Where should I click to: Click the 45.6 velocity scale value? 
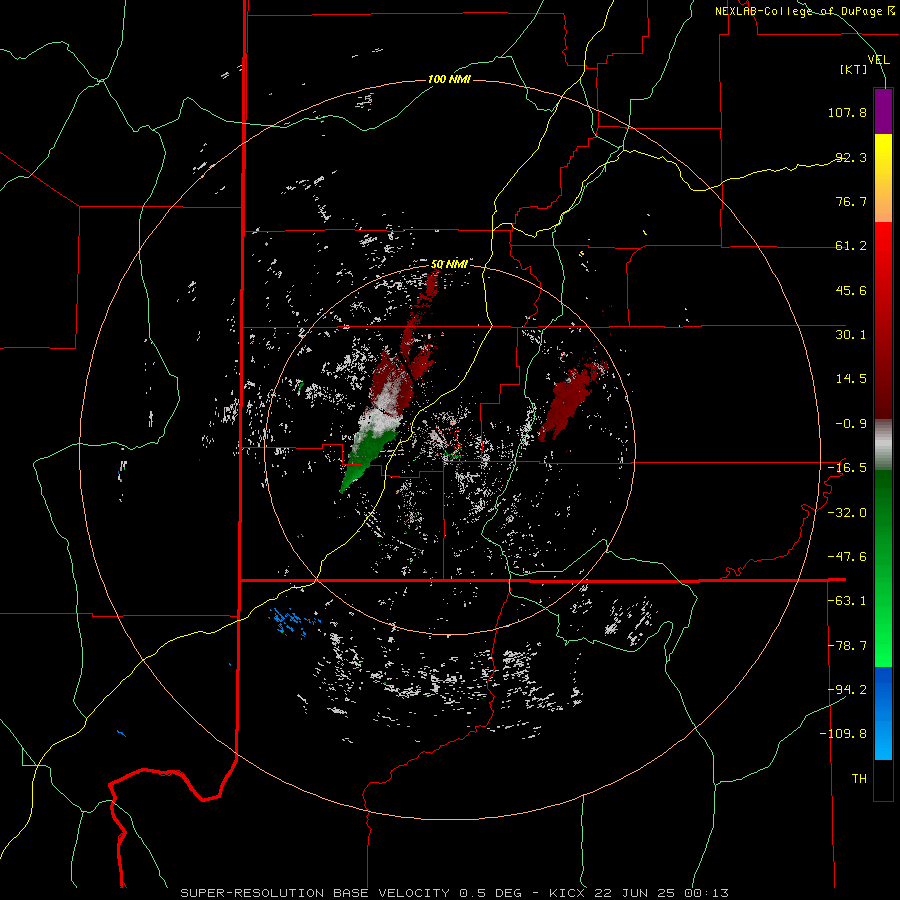click(x=851, y=290)
